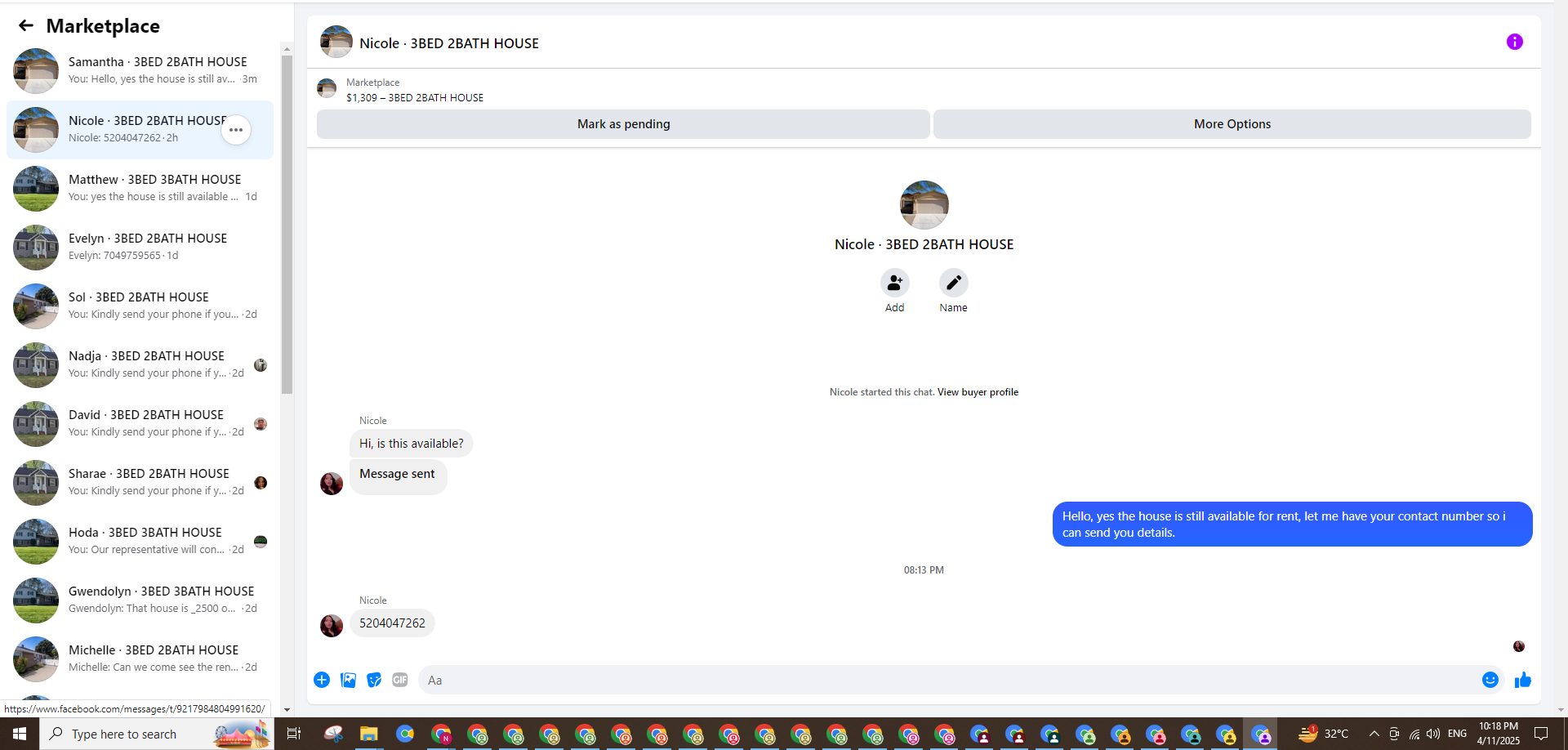The image size is (1568, 750).
Task: Open Evelyn's 3BED 2BATH HOUSE conversation
Action: click(x=140, y=248)
